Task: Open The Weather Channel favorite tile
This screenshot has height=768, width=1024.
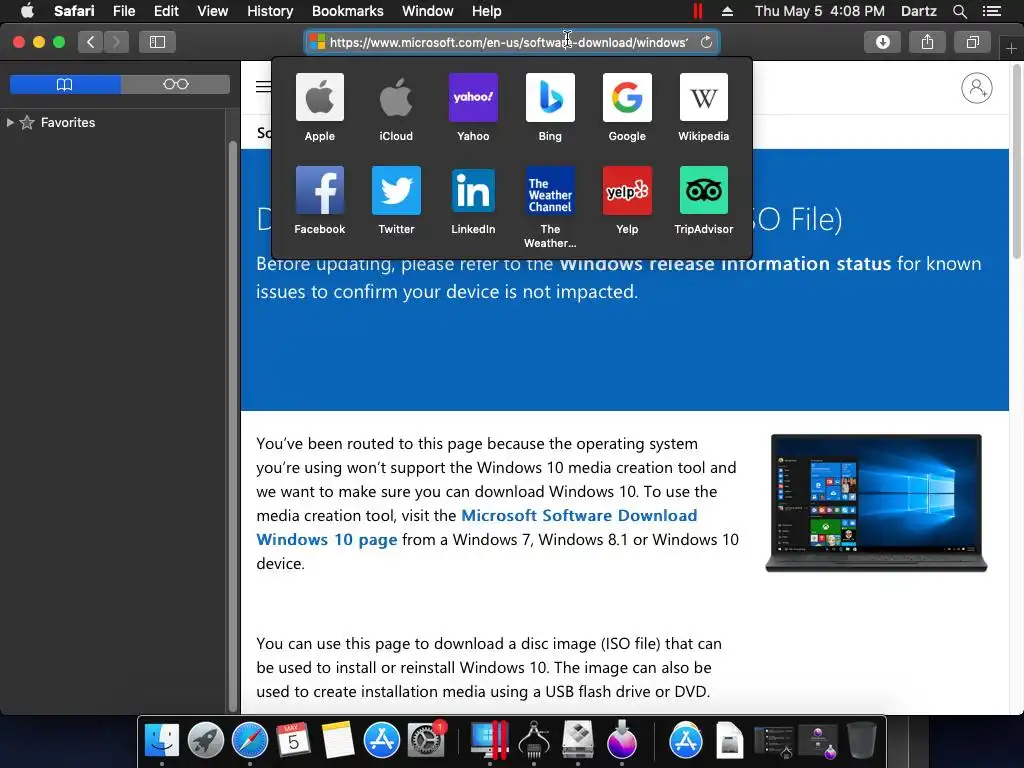Action: 550,208
